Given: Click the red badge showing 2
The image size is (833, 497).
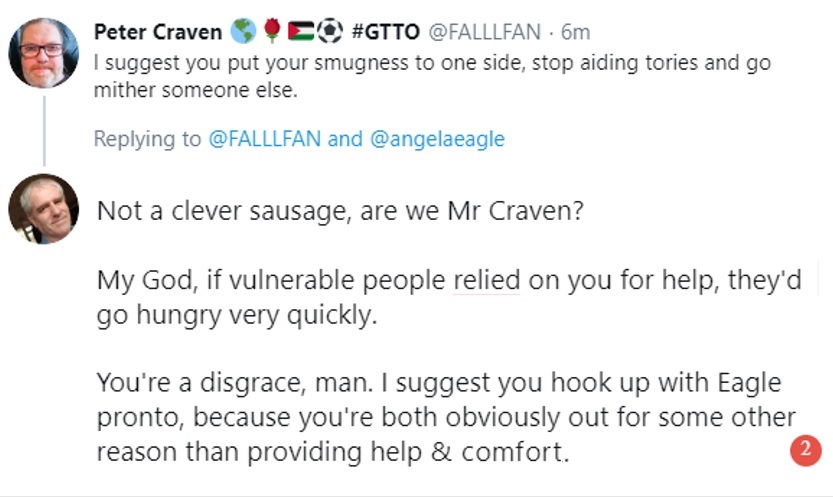Looking at the screenshot, I should (x=806, y=450).
